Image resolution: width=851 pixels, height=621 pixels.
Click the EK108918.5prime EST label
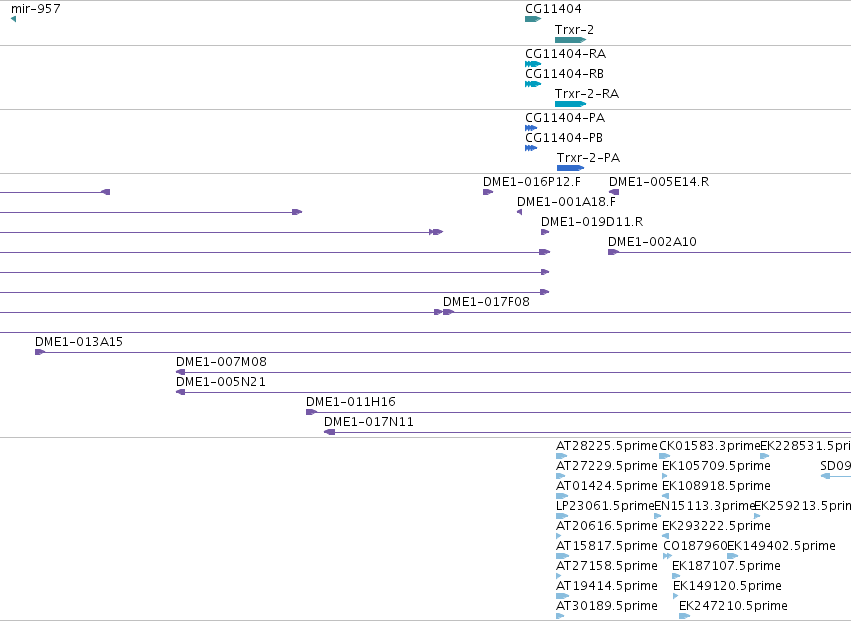[x=716, y=486]
